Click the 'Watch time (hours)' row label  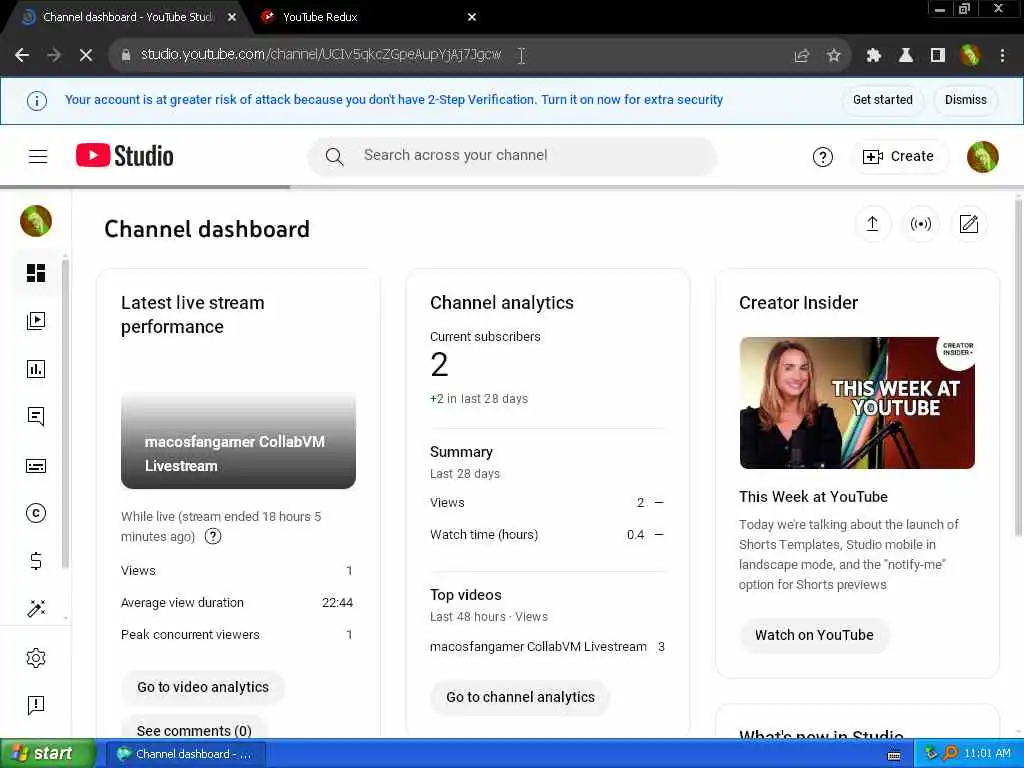point(484,535)
